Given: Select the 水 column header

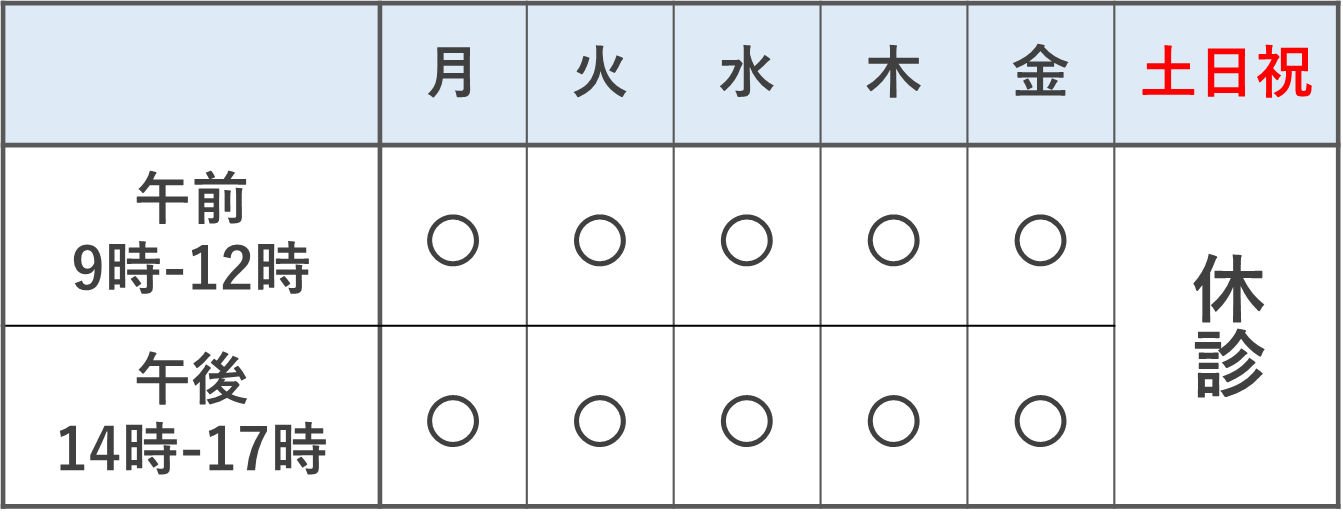Looking at the screenshot, I should tap(747, 74).
